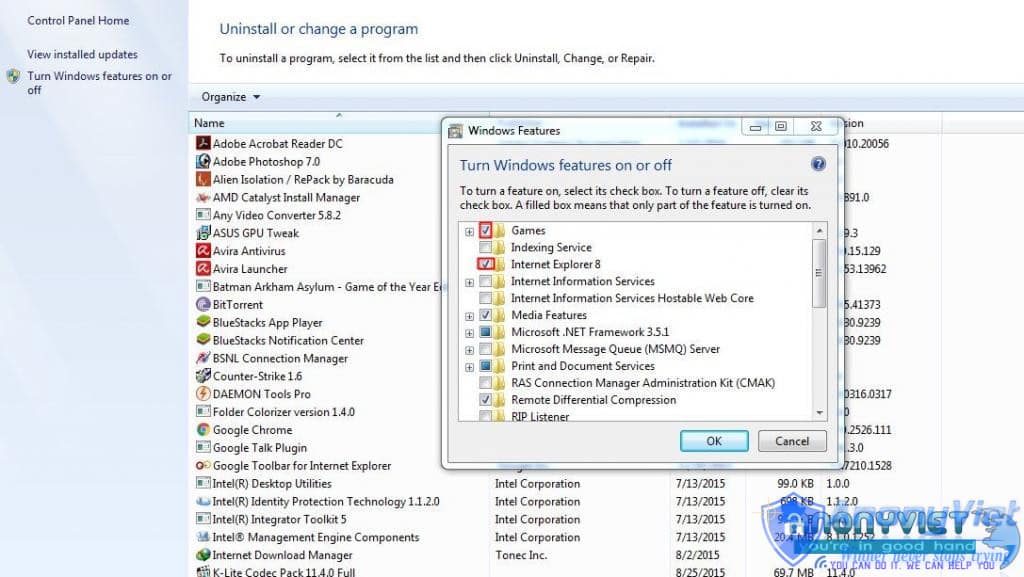Toggle the Microsoft .NET Framework 3.5.1 checkbox
Viewport: 1024px width, 577px height.
point(485,332)
